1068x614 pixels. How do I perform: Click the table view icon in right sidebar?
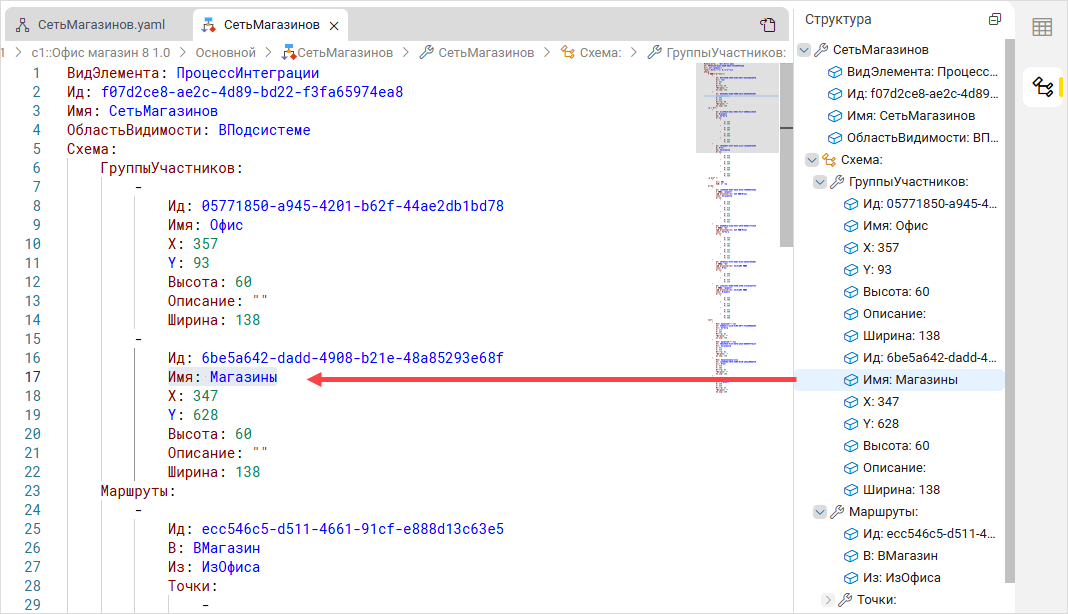coord(1042,27)
